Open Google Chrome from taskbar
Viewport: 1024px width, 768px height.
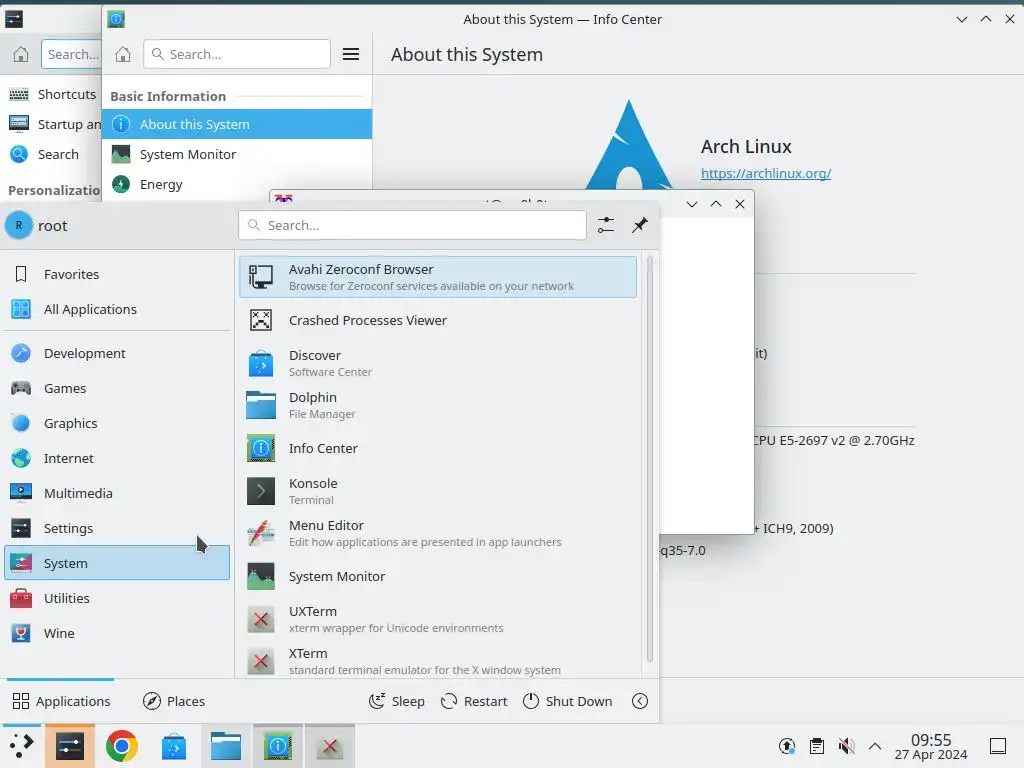(x=121, y=746)
